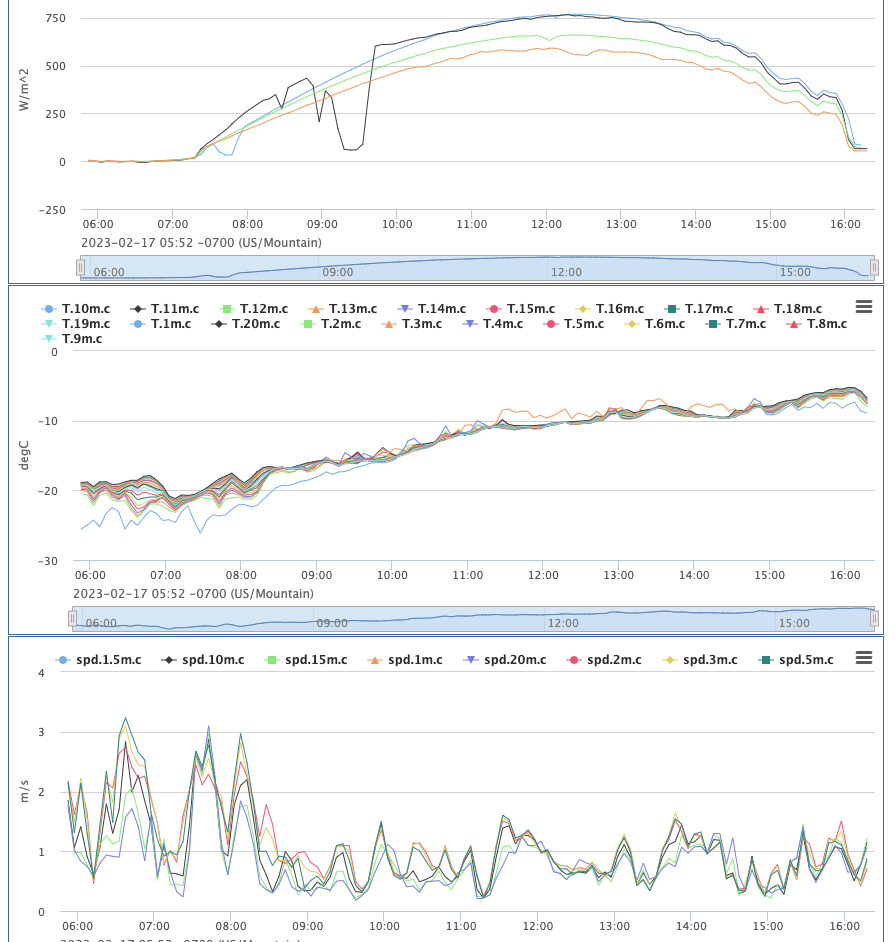
Task: Open the wind speed chart hamburger menu
Action: [x=864, y=658]
